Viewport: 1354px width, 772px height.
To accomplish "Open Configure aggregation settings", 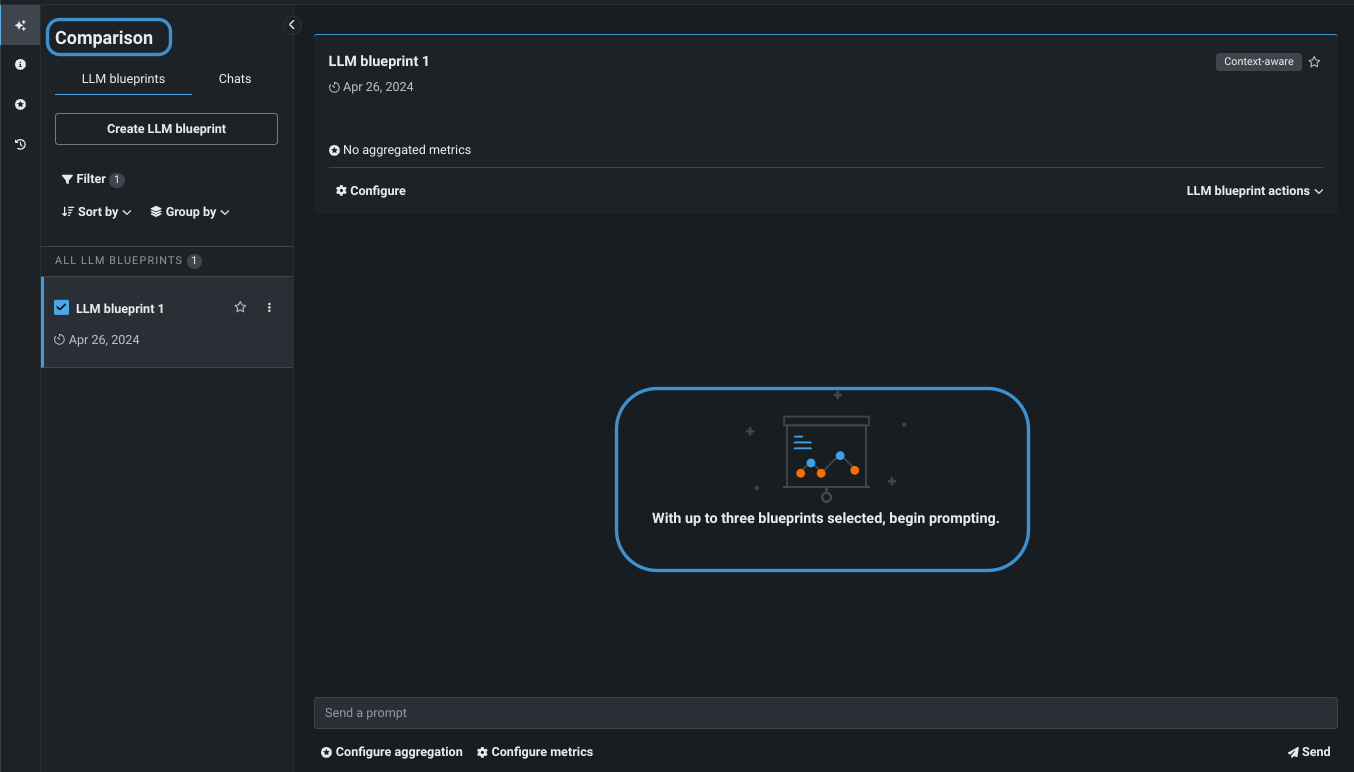I will (392, 752).
